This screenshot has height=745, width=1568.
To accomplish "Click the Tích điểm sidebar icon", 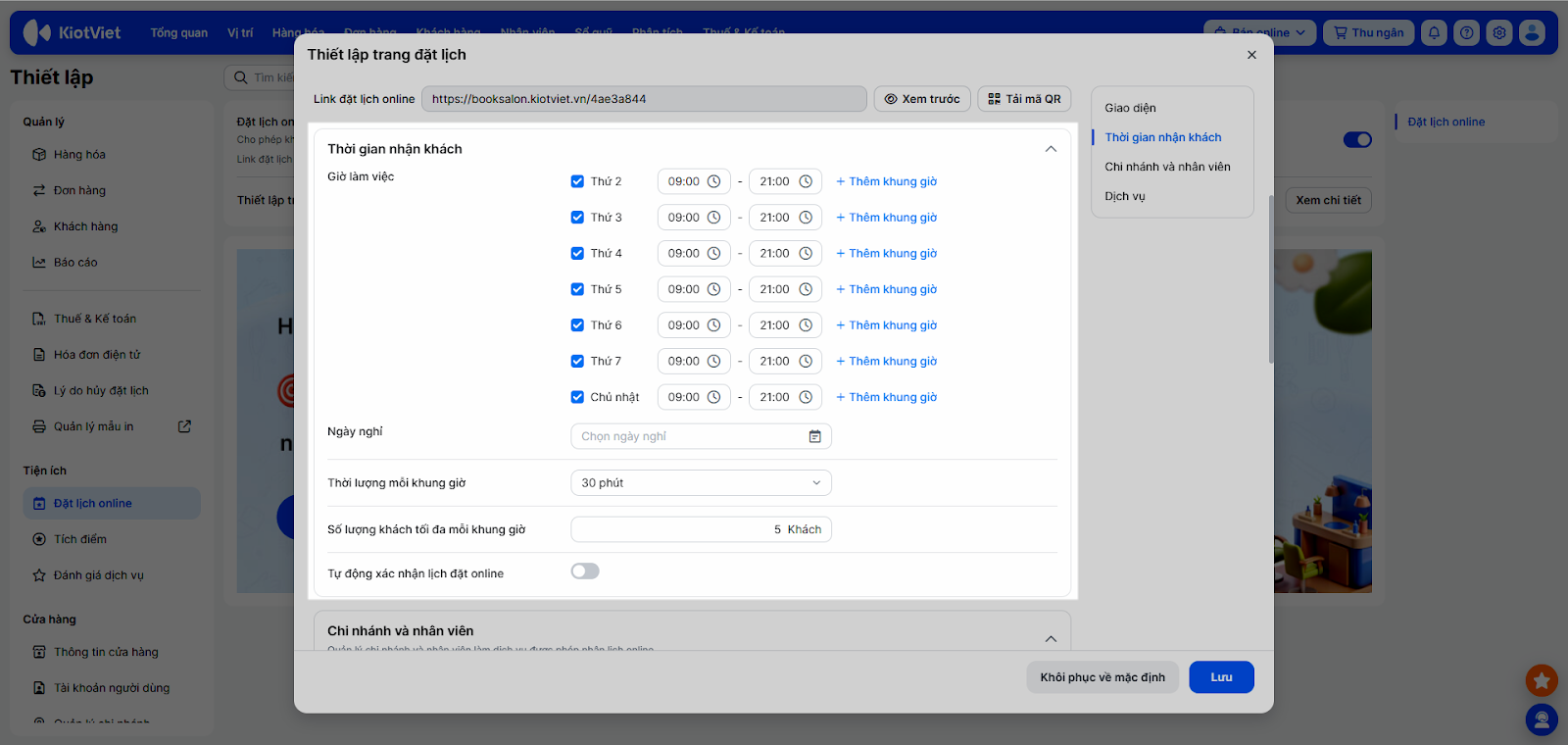I will coord(39,539).
